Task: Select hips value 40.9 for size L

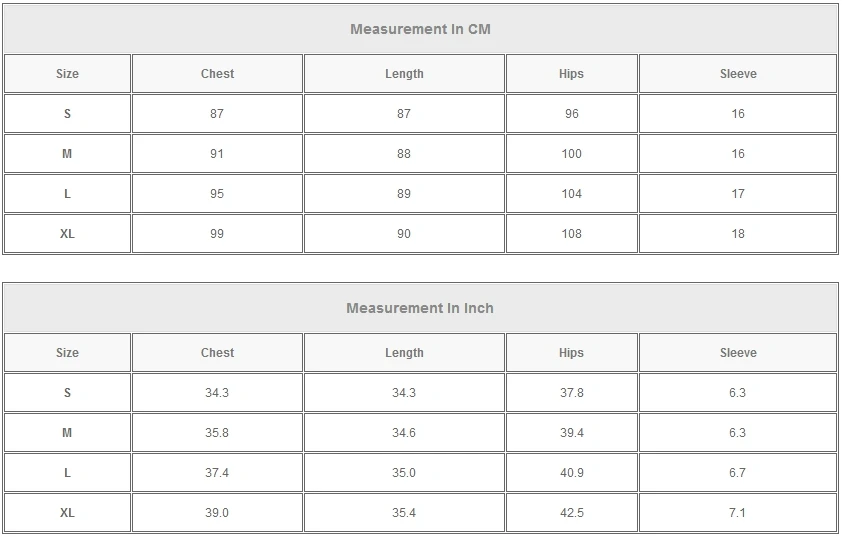Action: coord(571,473)
